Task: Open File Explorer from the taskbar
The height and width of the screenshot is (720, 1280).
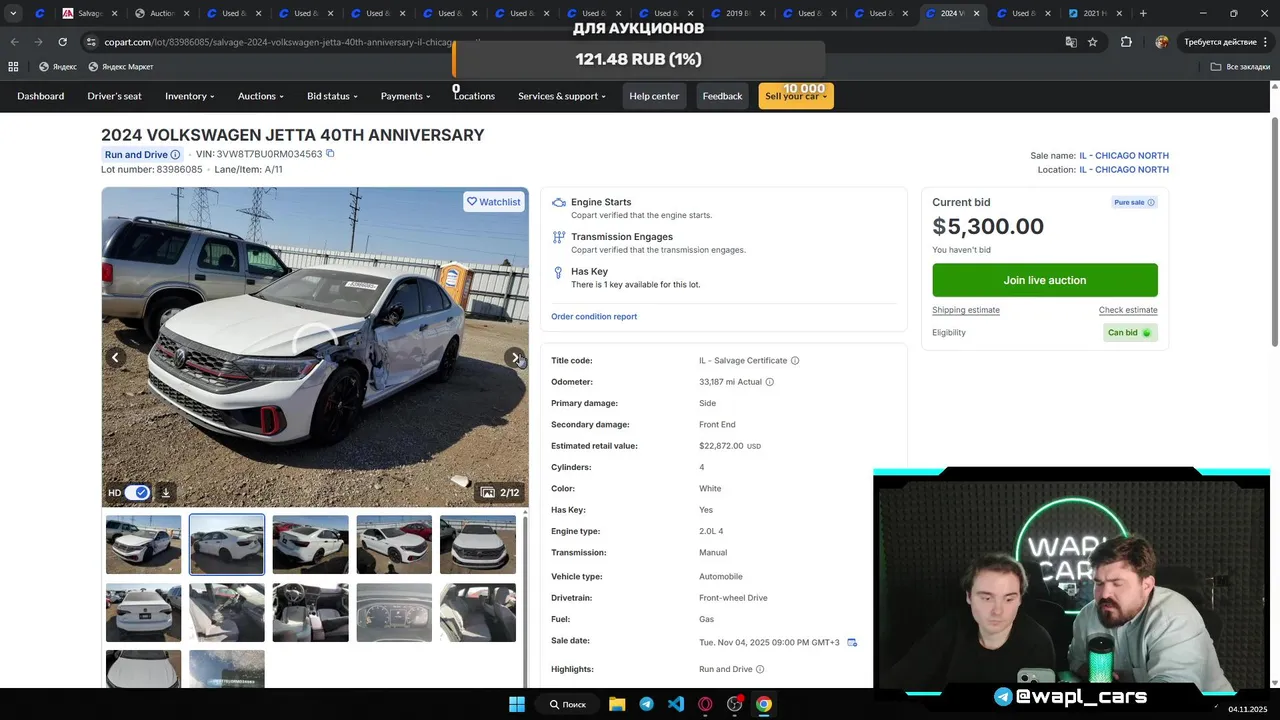Action: tap(617, 704)
